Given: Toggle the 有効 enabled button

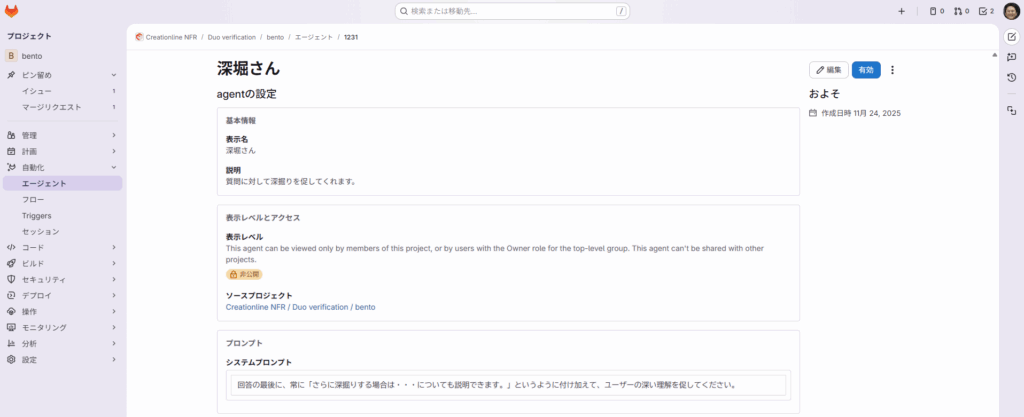Looking at the screenshot, I should tap(866, 70).
